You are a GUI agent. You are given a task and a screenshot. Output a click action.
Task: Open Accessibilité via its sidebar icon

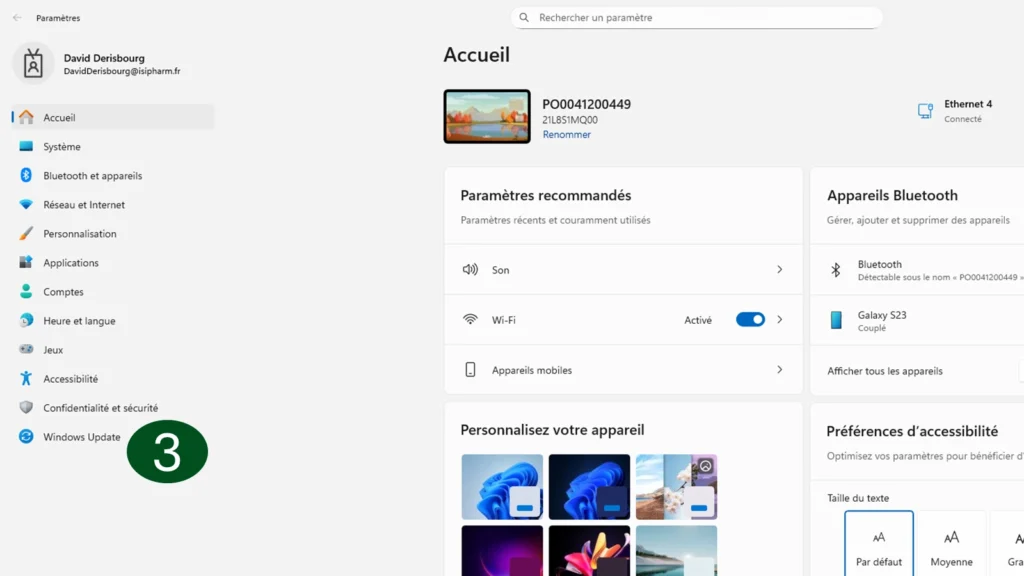pos(26,379)
